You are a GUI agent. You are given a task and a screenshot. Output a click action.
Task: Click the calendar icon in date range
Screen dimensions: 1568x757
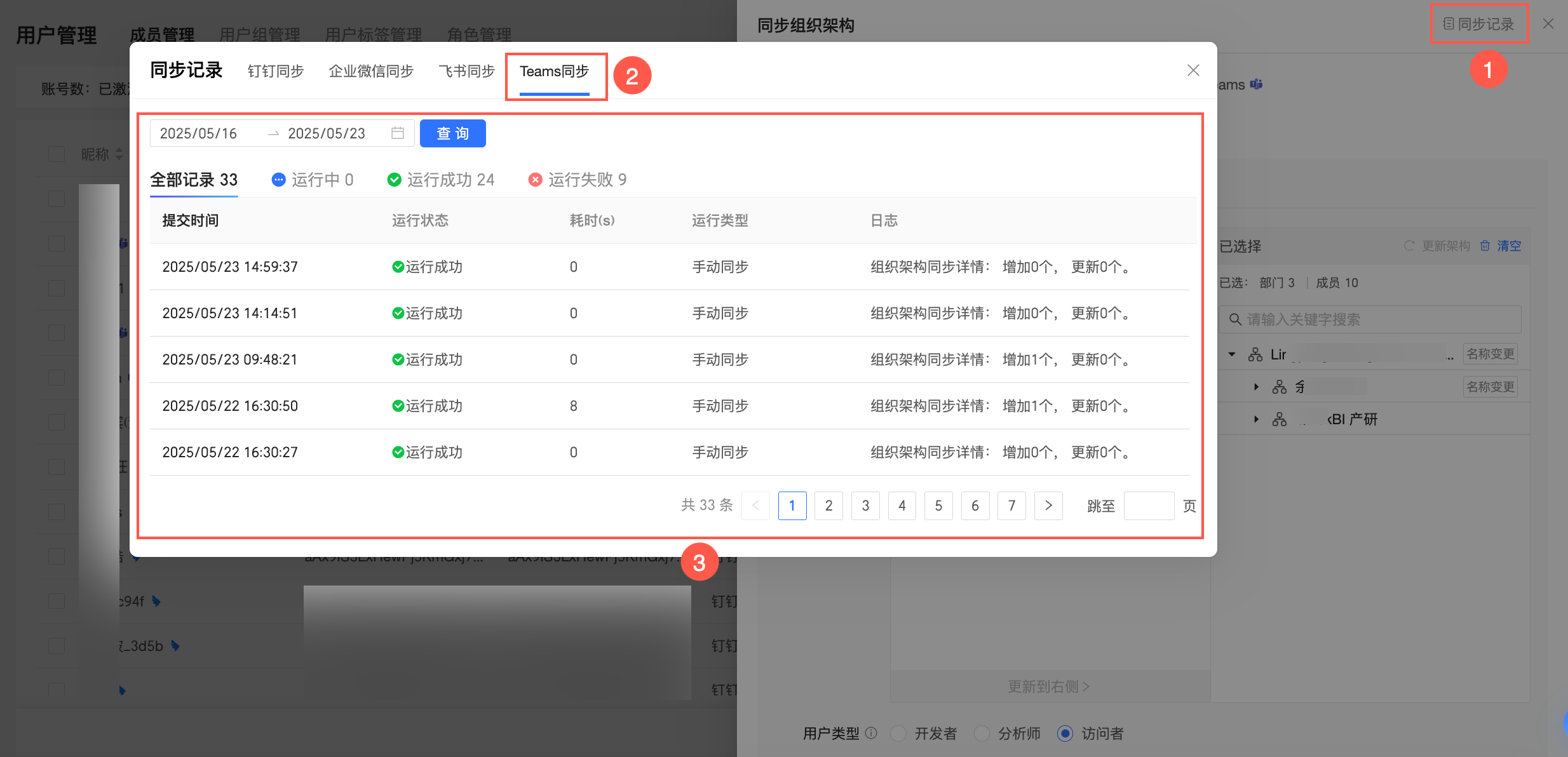point(398,133)
